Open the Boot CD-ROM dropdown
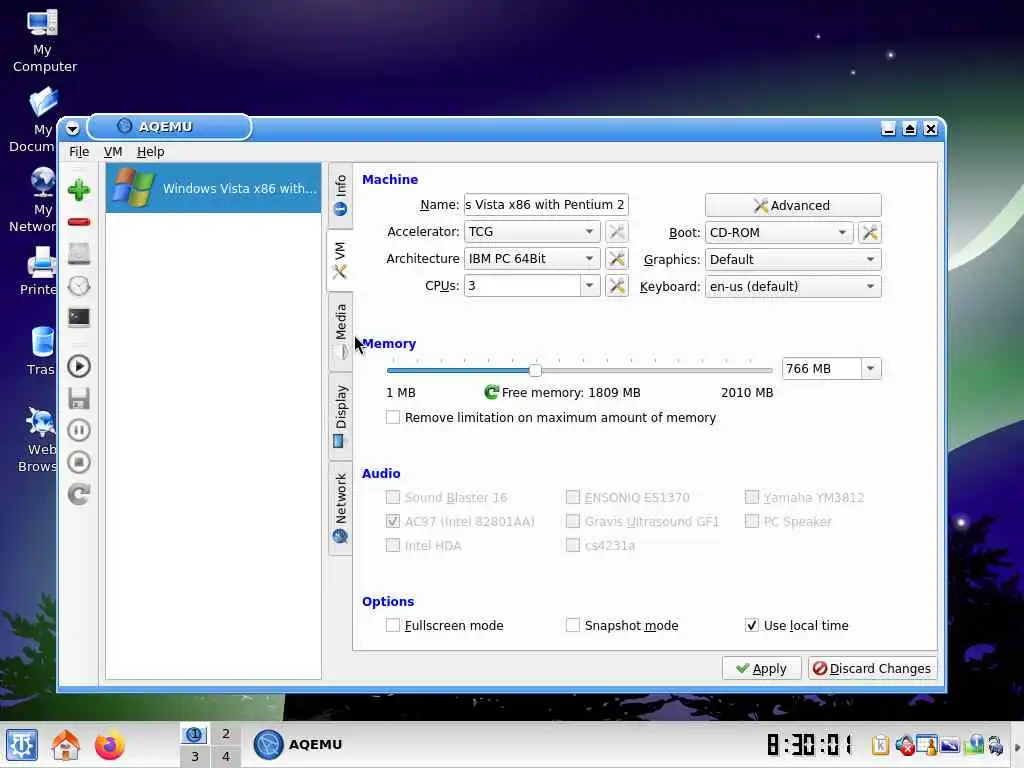Viewport: 1024px width, 768px height. point(779,232)
